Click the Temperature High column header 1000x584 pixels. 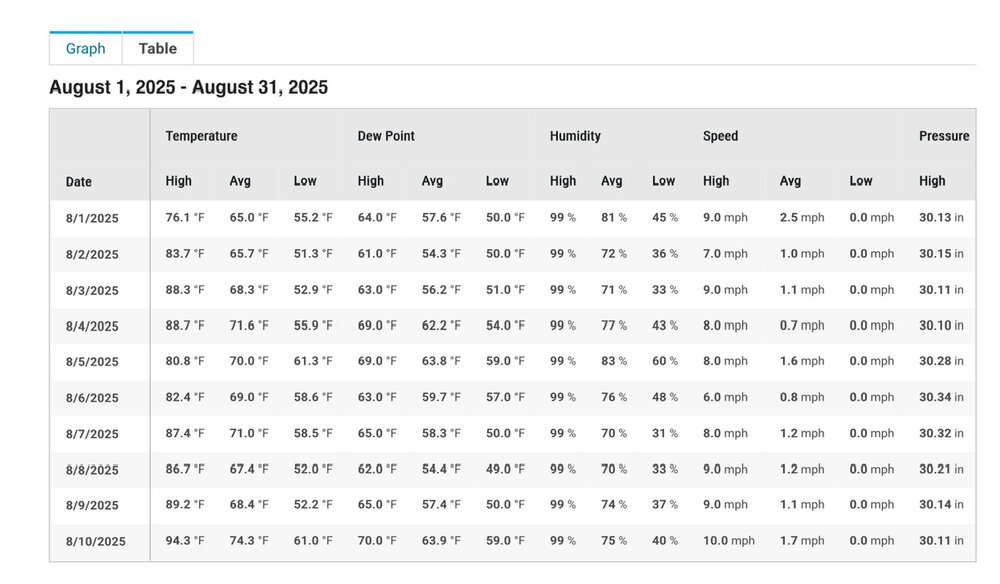[179, 181]
